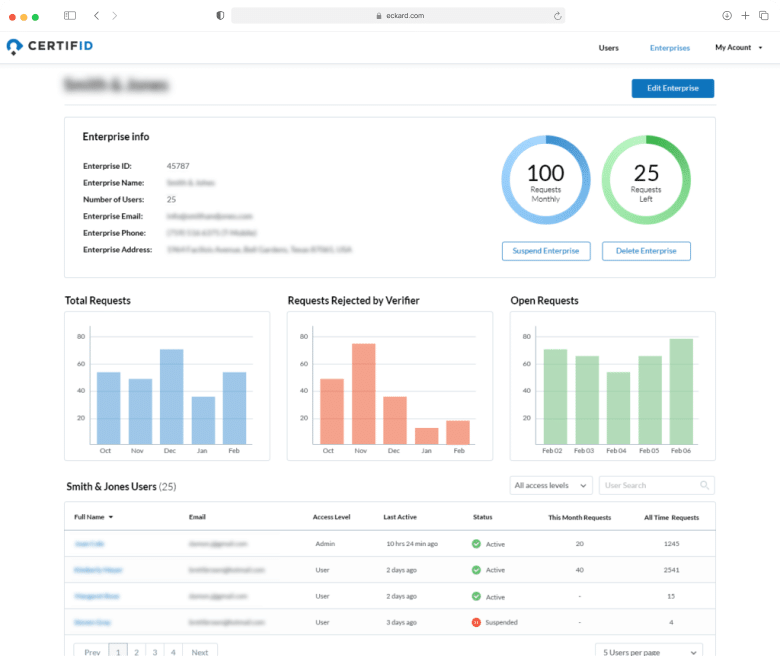Click the address bar showing eckard.com
780x656 pixels.
pos(398,16)
